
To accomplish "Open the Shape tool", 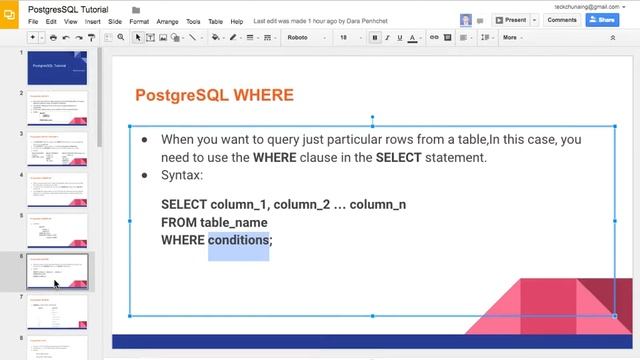I will (x=176, y=38).
